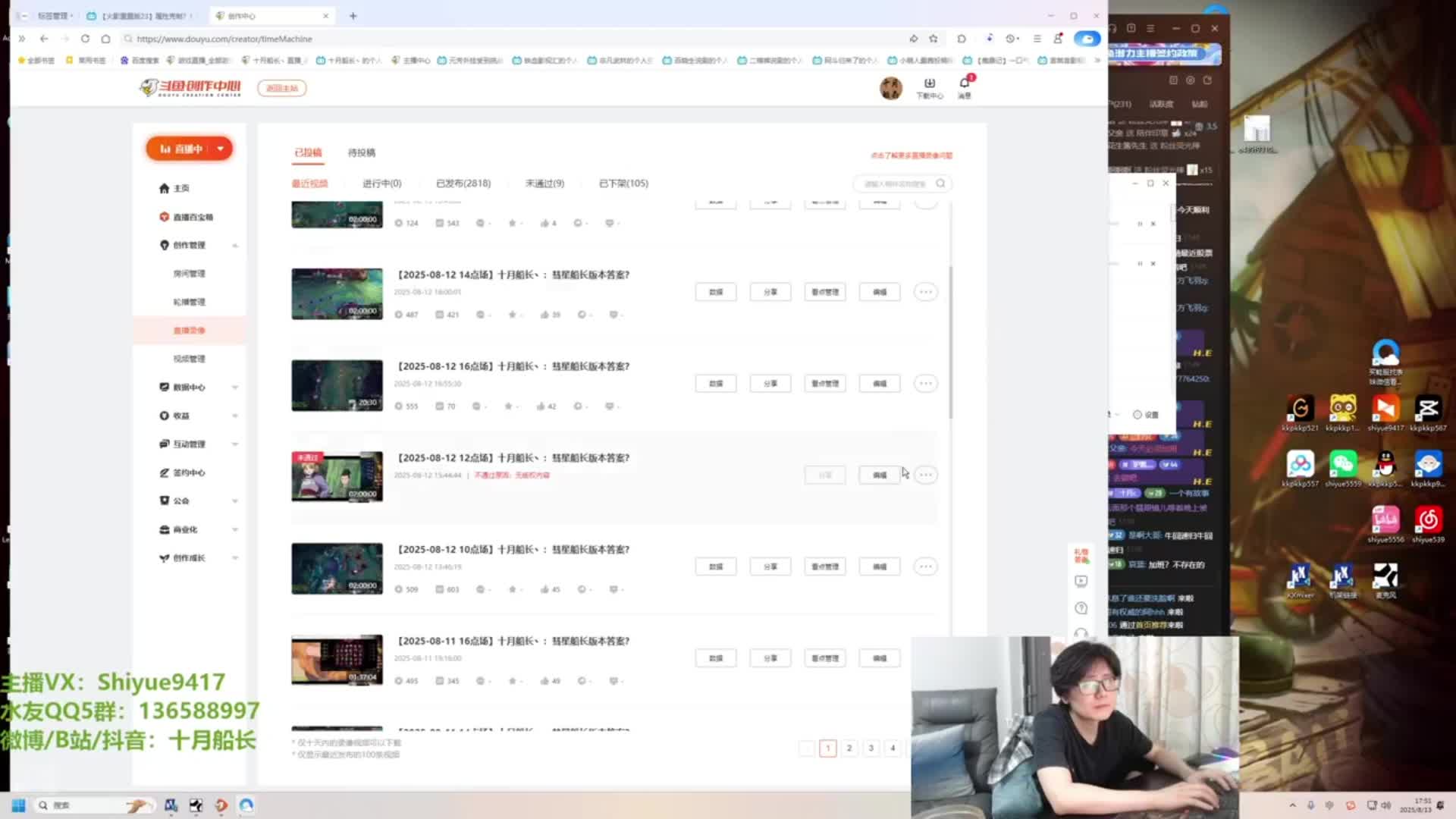Screen dimensions: 1456x819
Task: Click the user avatar in header
Action: (x=890, y=88)
